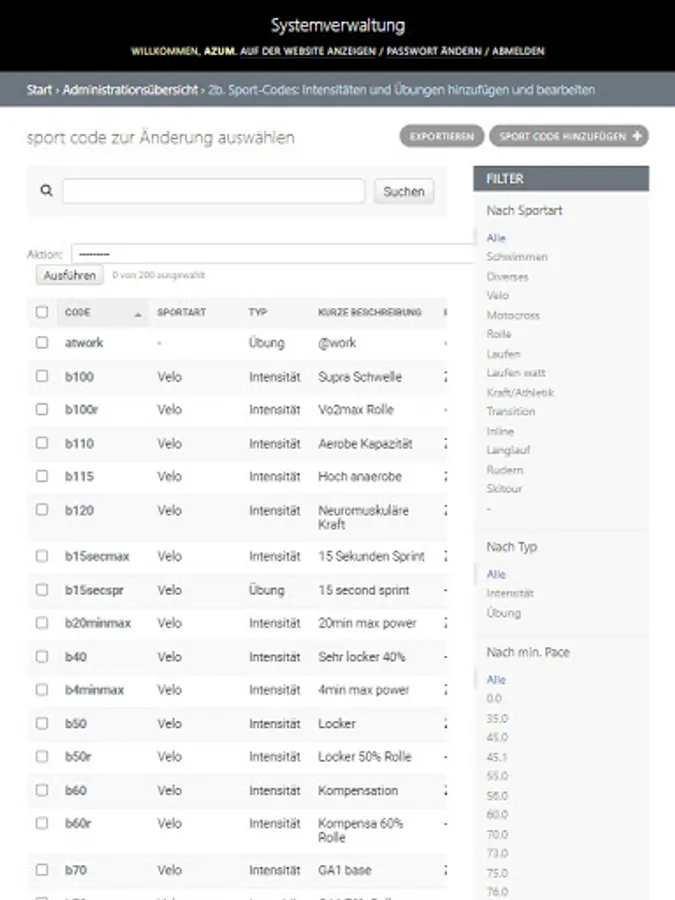Toggle the select-all checkbox in header

(x=42, y=312)
